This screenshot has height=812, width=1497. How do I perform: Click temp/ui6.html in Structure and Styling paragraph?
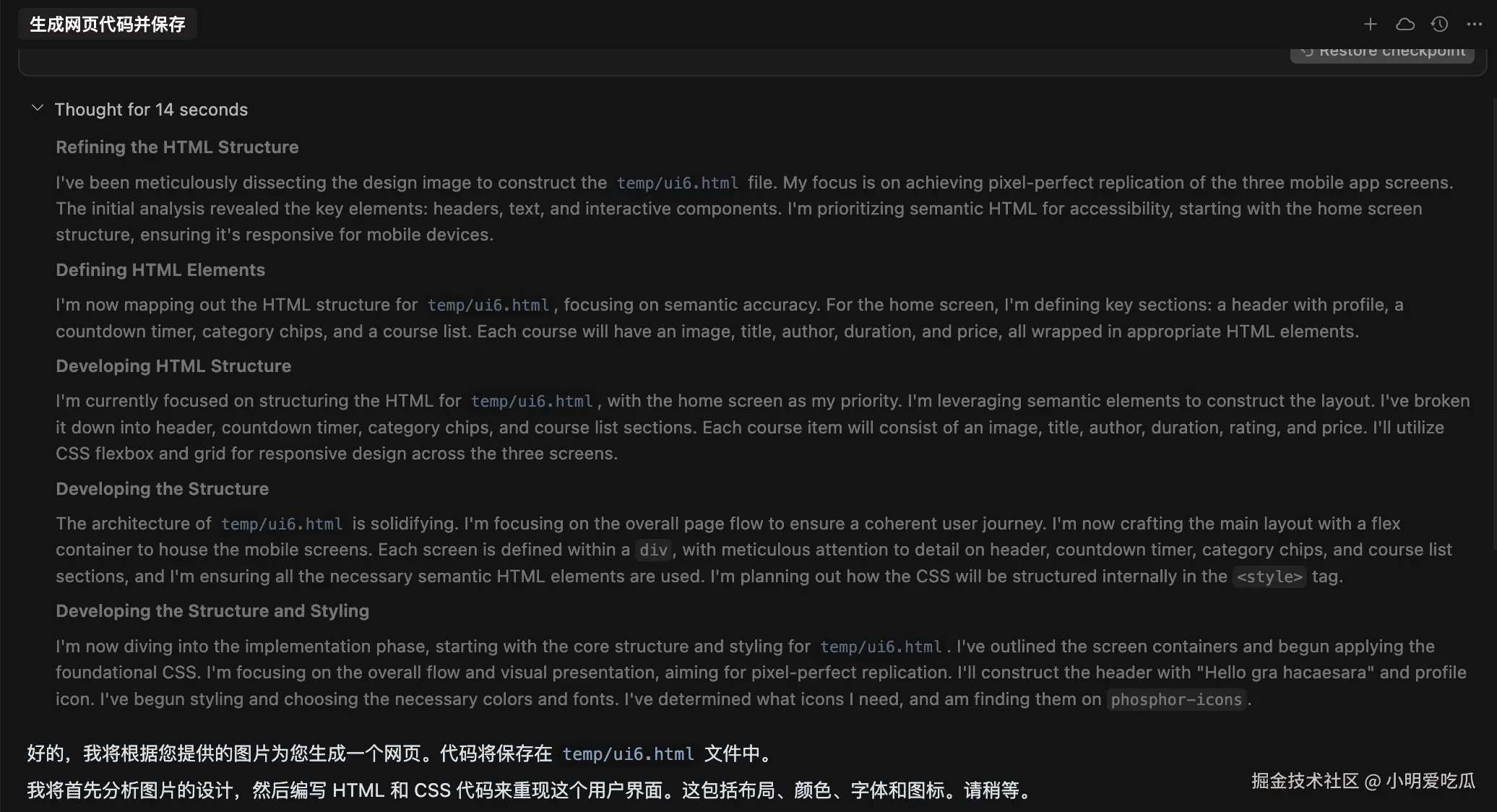pyautogui.click(x=880, y=647)
